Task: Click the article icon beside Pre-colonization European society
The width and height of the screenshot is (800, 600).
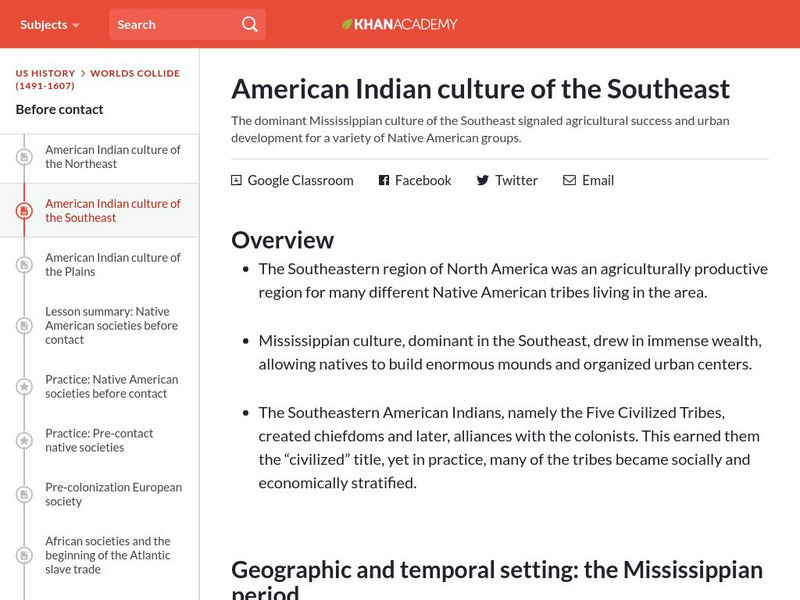Action: 24,495
